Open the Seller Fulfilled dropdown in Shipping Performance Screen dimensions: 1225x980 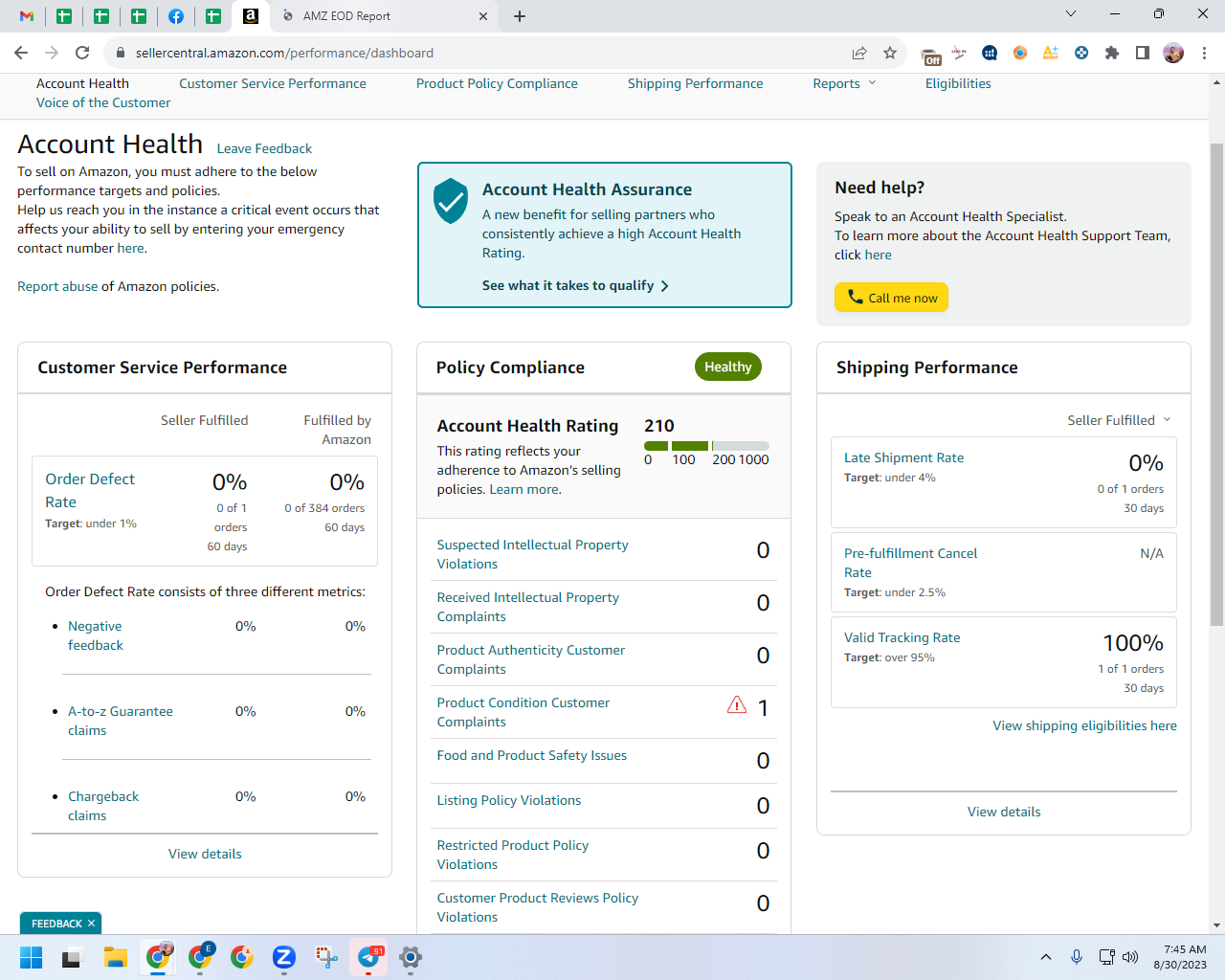coord(1119,420)
